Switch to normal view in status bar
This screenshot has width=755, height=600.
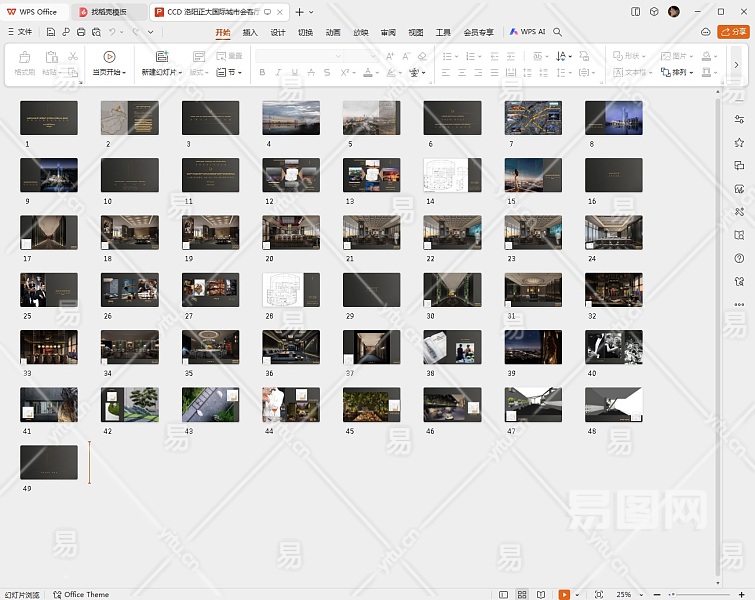click(504, 594)
